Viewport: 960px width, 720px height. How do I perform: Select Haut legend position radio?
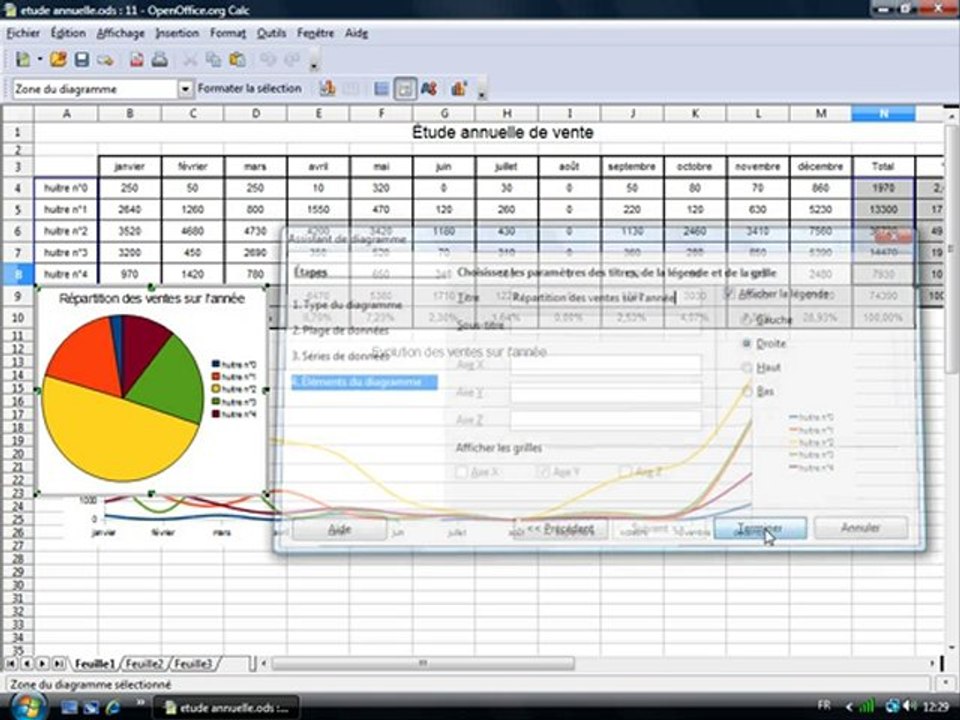tap(746, 367)
